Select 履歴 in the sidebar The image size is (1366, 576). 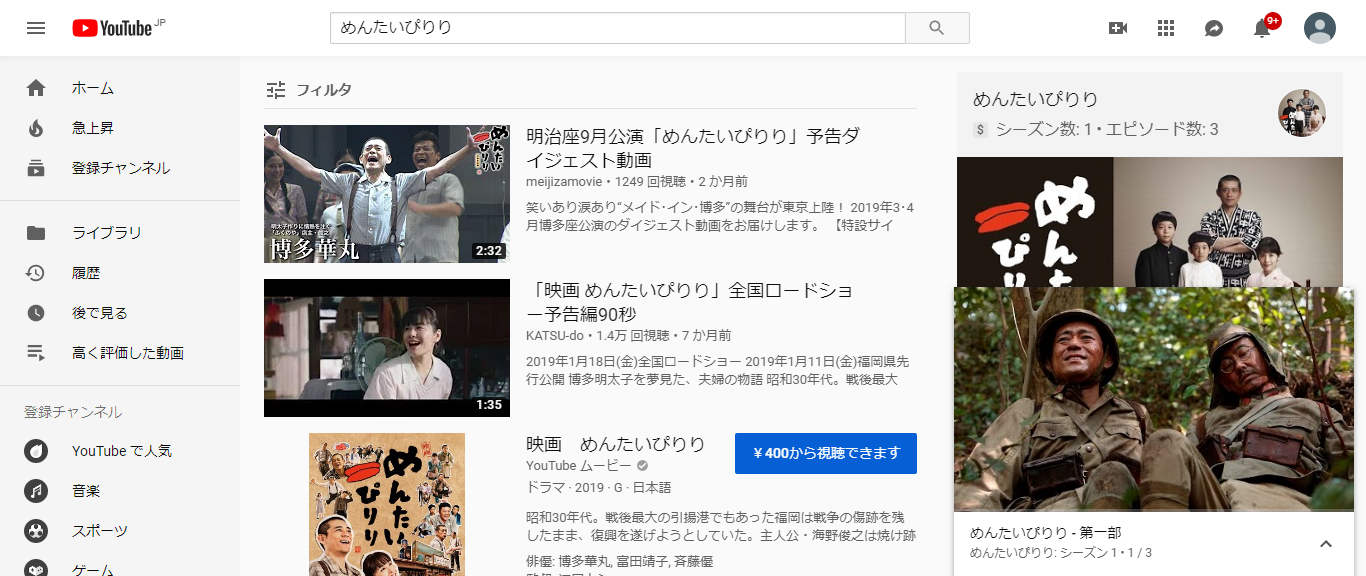pos(86,273)
